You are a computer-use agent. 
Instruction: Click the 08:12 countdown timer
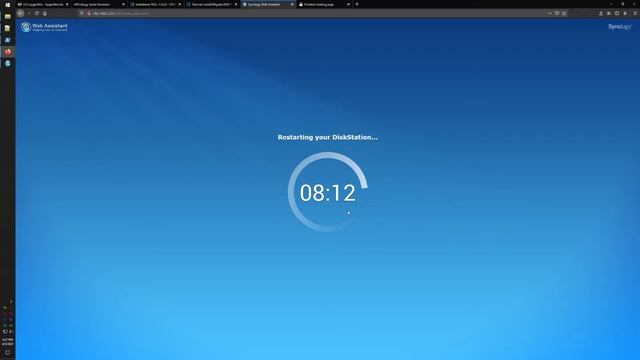click(x=328, y=193)
